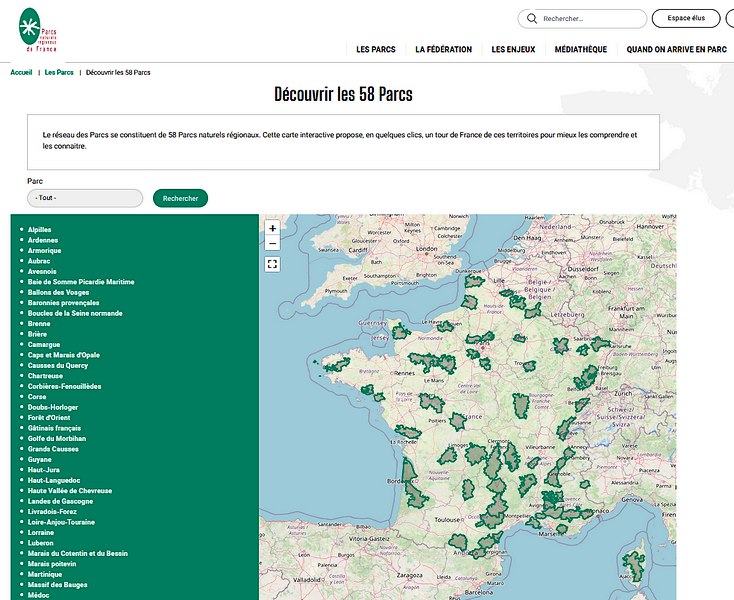
Task: Open Haute Vallée de Chevreuse
Action: tap(70, 491)
